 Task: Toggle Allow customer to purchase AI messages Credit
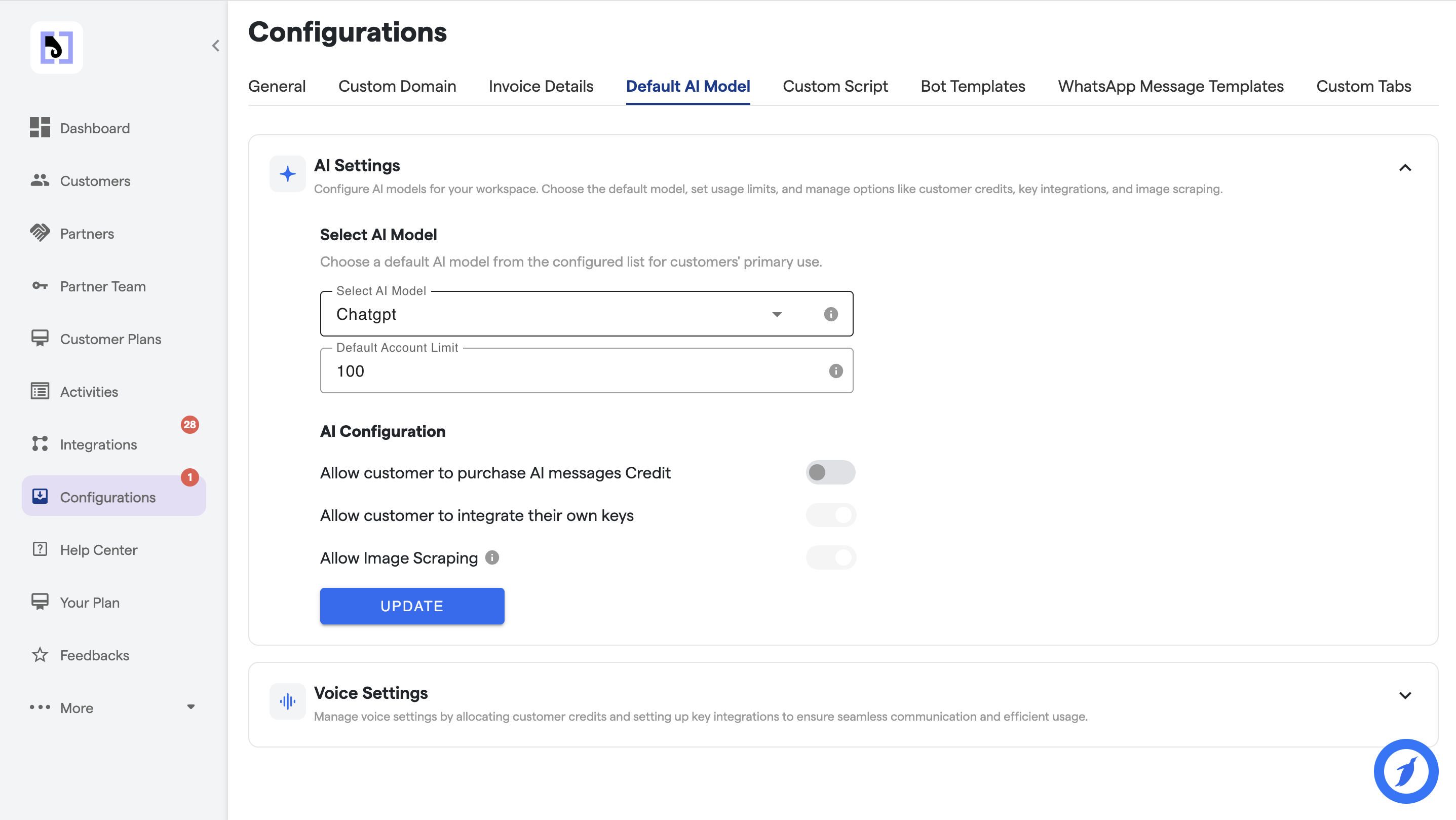830,472
